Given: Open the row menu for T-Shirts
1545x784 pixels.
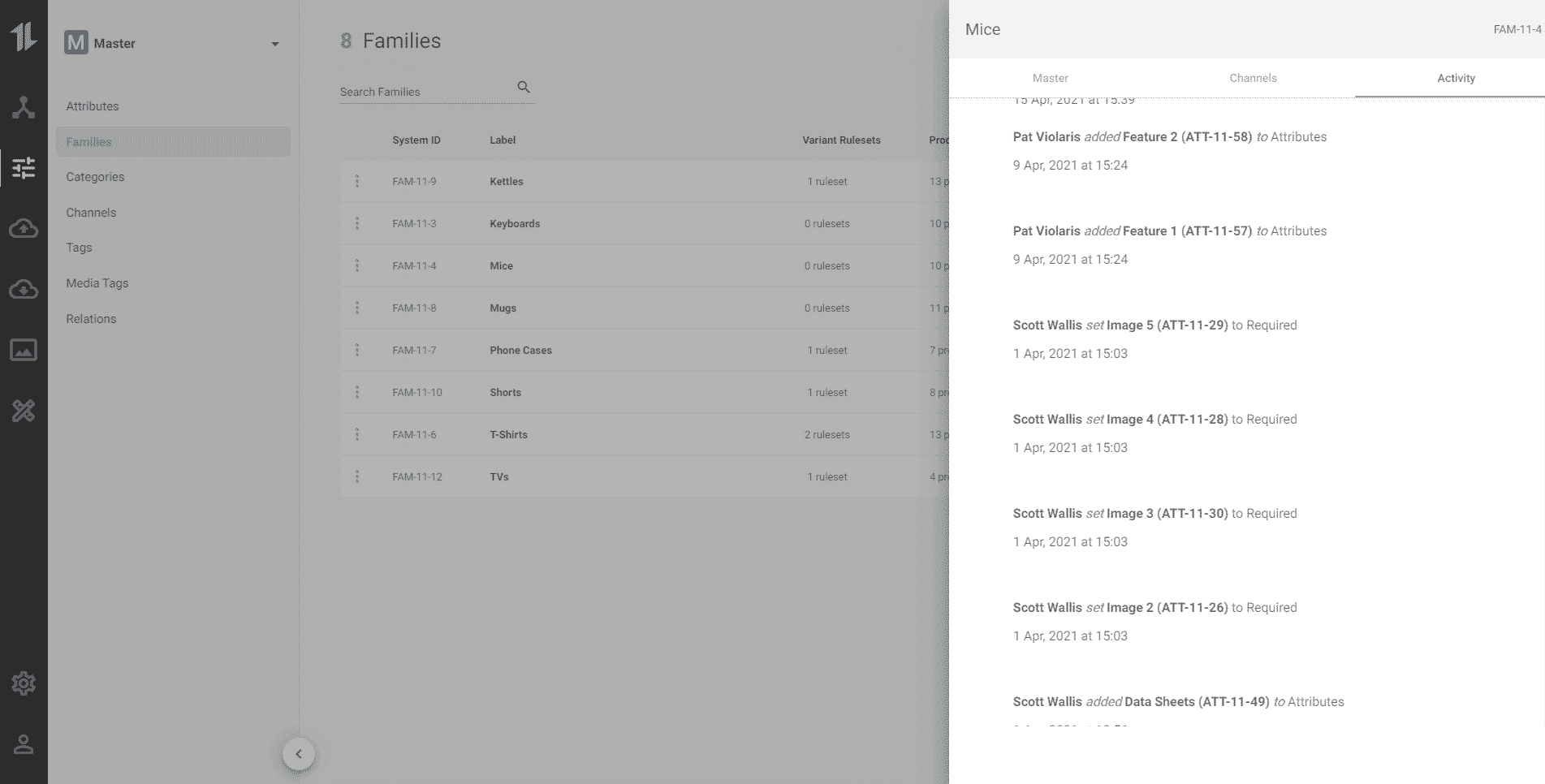Looking at the screenshot, I should [x=357, y=434].
